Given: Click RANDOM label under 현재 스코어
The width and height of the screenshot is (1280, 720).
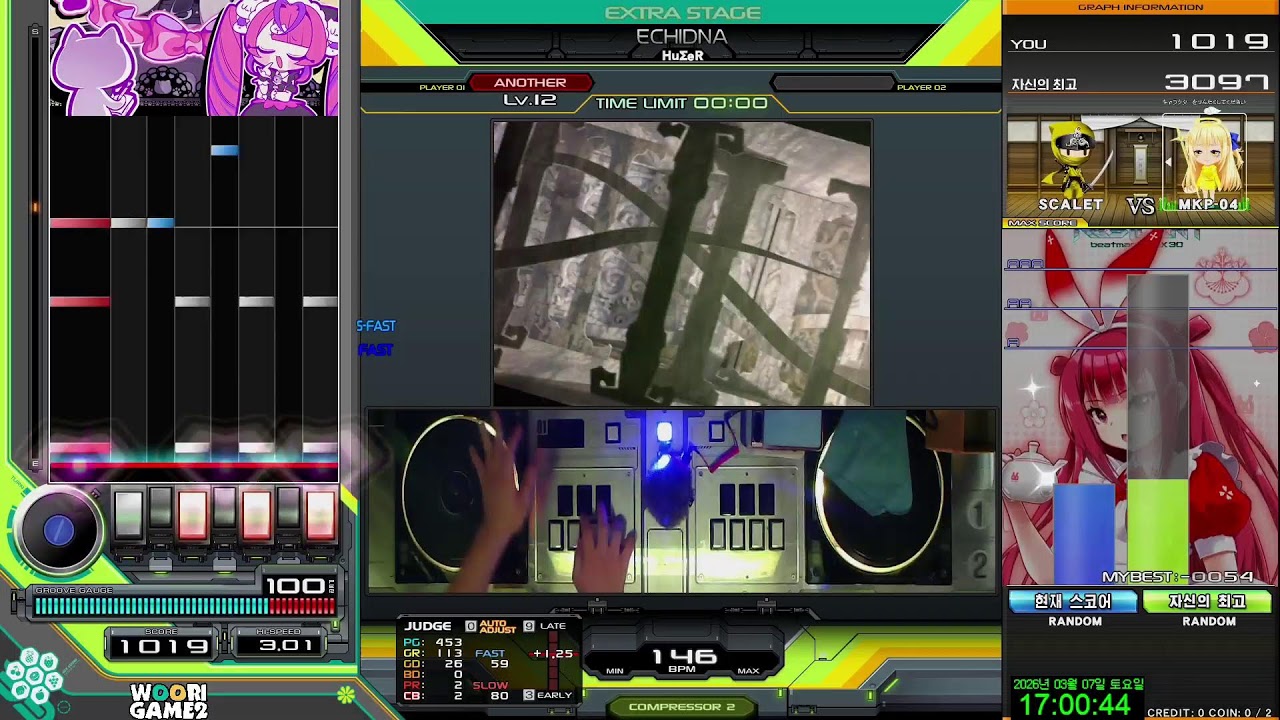Looking at the screenshot, I should [1075, 621].
